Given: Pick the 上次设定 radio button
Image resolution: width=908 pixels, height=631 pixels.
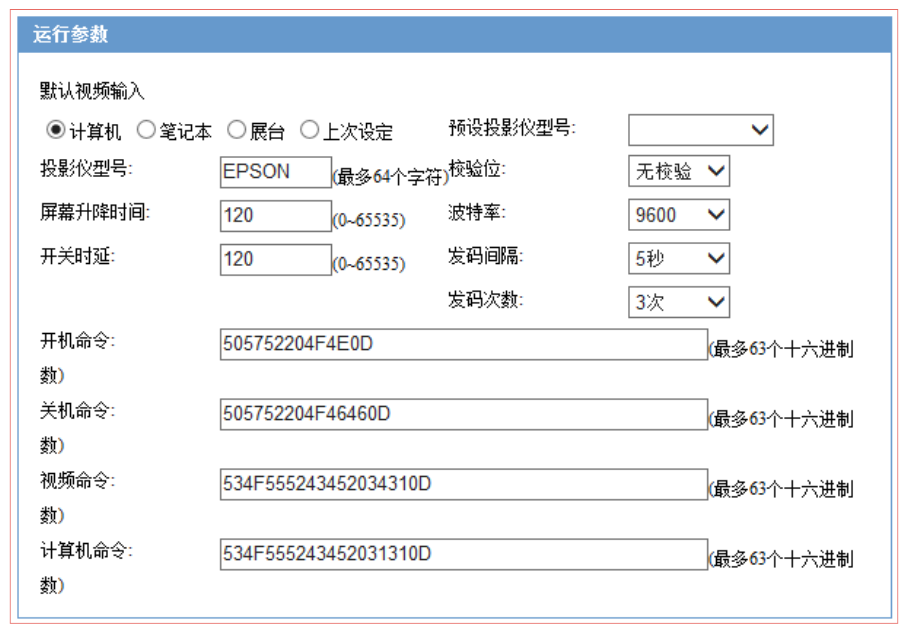Looking at the screenshot, I should 308,131.
